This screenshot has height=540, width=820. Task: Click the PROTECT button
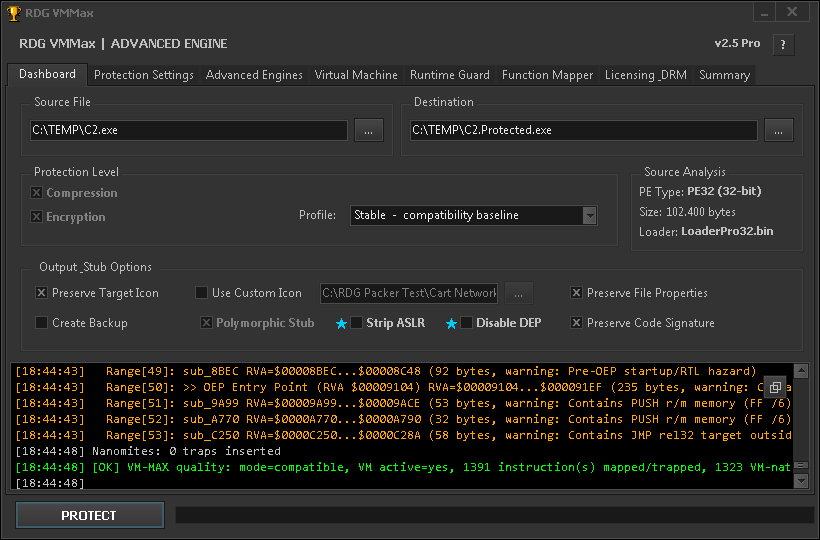(x=90, y=515)
